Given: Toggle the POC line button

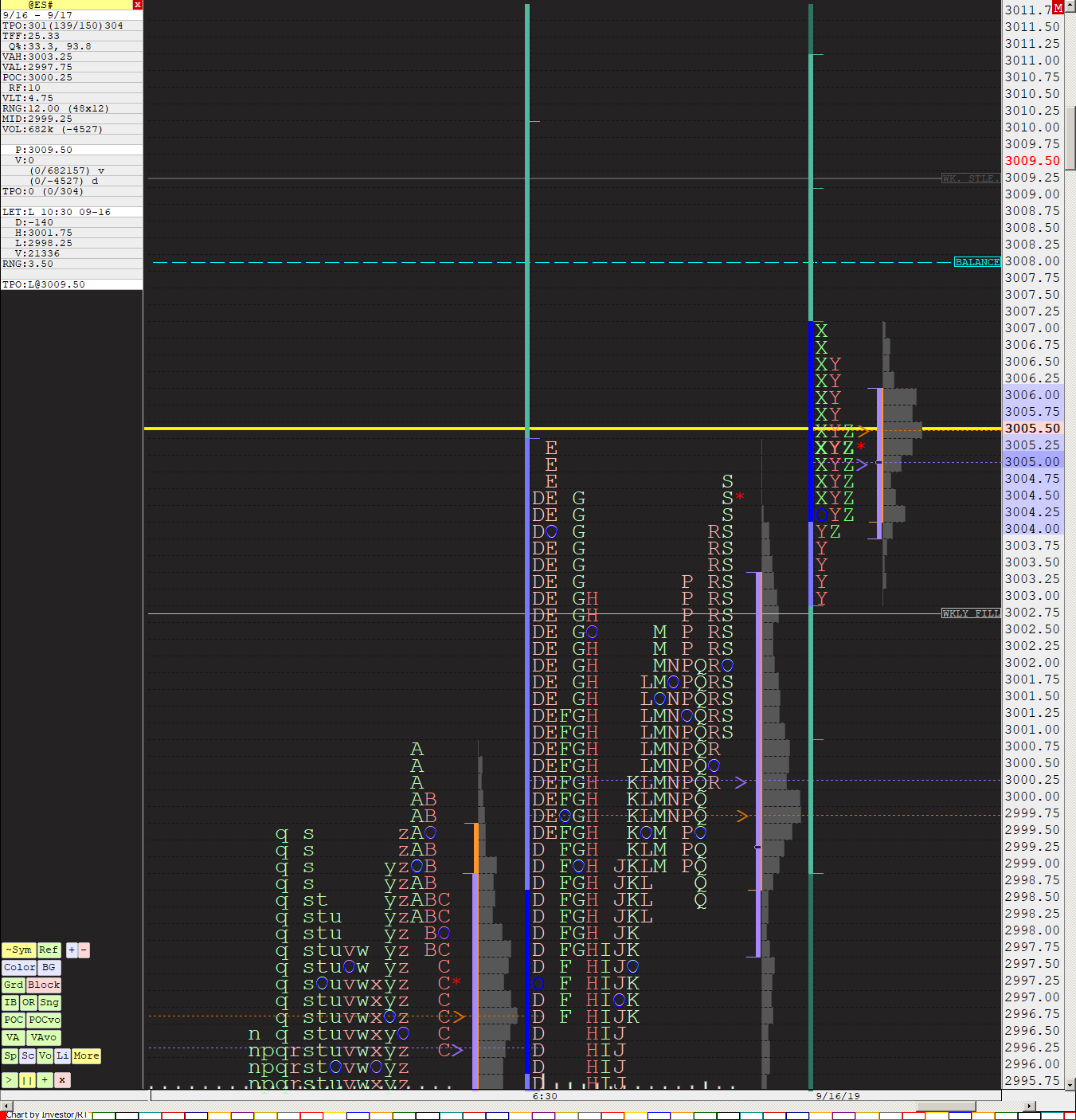Looking at the screenshot, I should point(14,1020).
